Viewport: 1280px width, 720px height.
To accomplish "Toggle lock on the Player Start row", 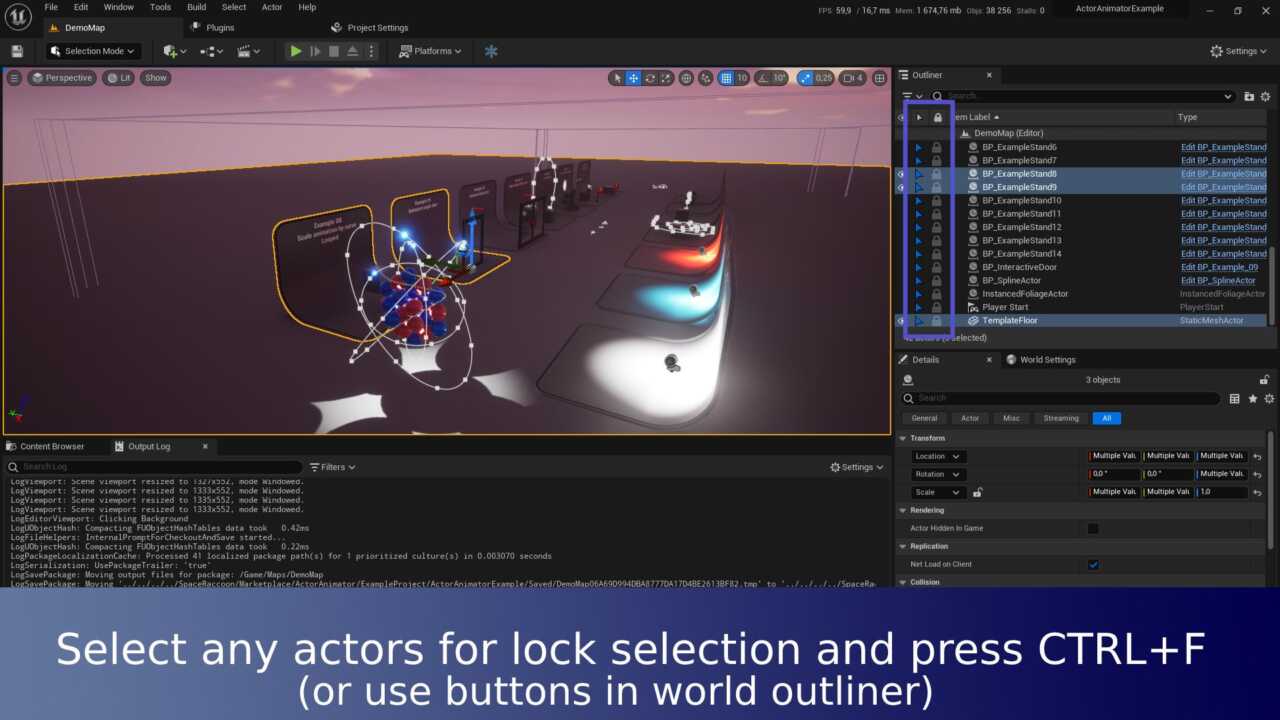I will [x=936, y=307].
